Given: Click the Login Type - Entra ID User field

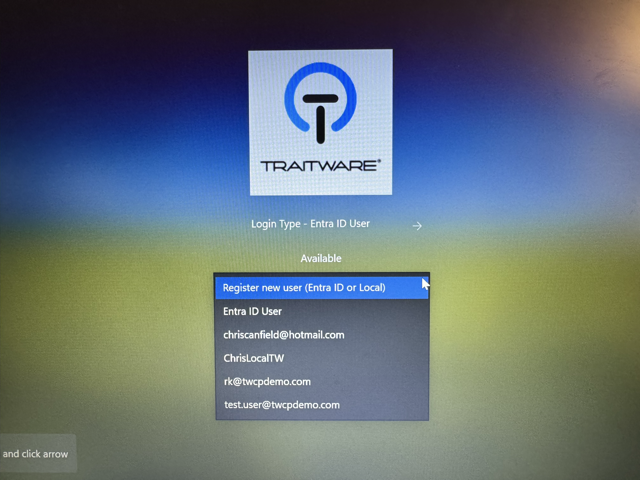Looking at the screenshot, I should (x=311, y=224).
